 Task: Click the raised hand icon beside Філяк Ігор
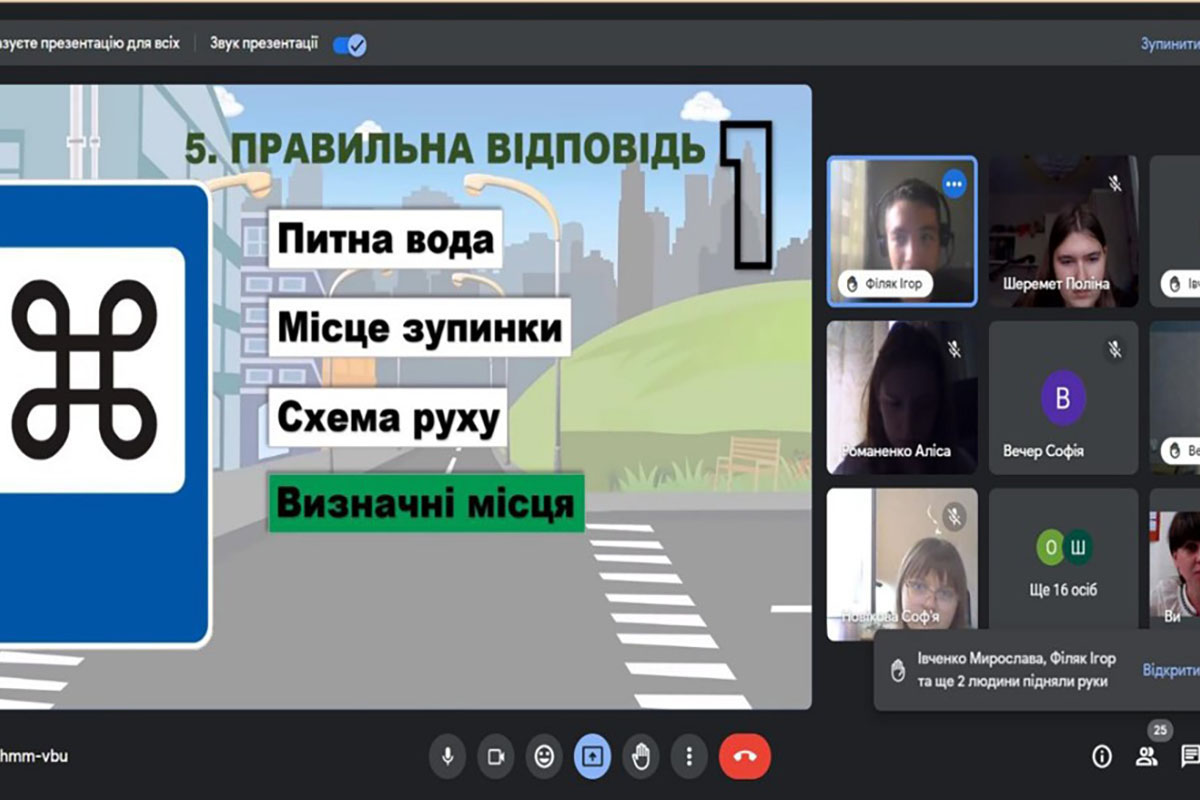(x=853, y=284)
